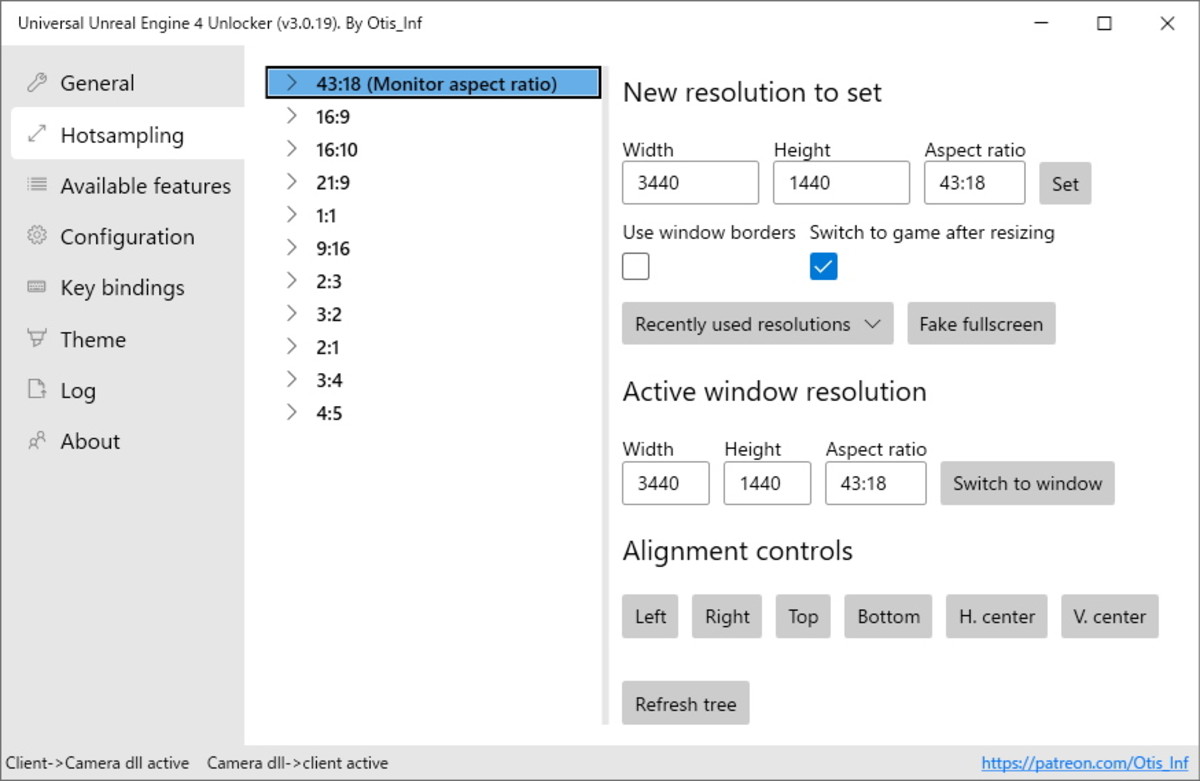
Task: Expand the 1:1 resolution group
Action: (291, 215)
